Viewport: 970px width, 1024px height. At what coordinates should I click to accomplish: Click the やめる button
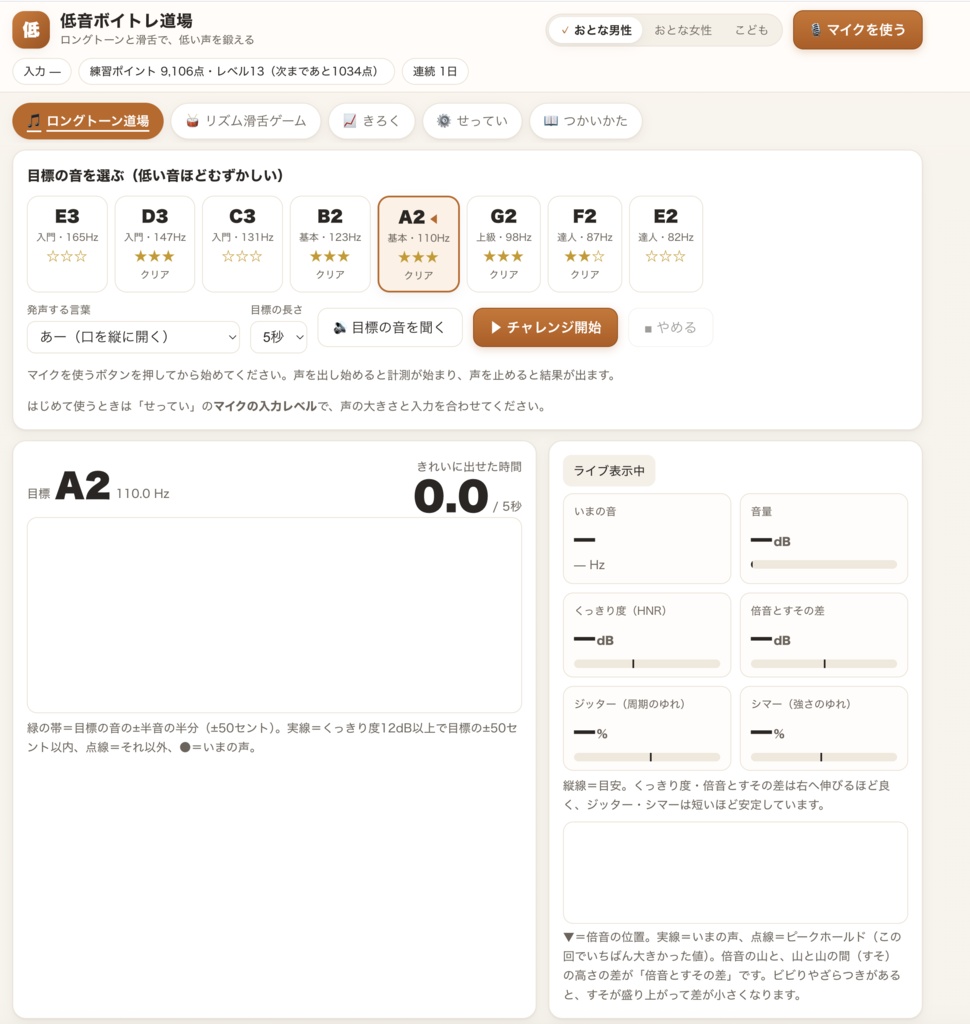pos(670,327)
